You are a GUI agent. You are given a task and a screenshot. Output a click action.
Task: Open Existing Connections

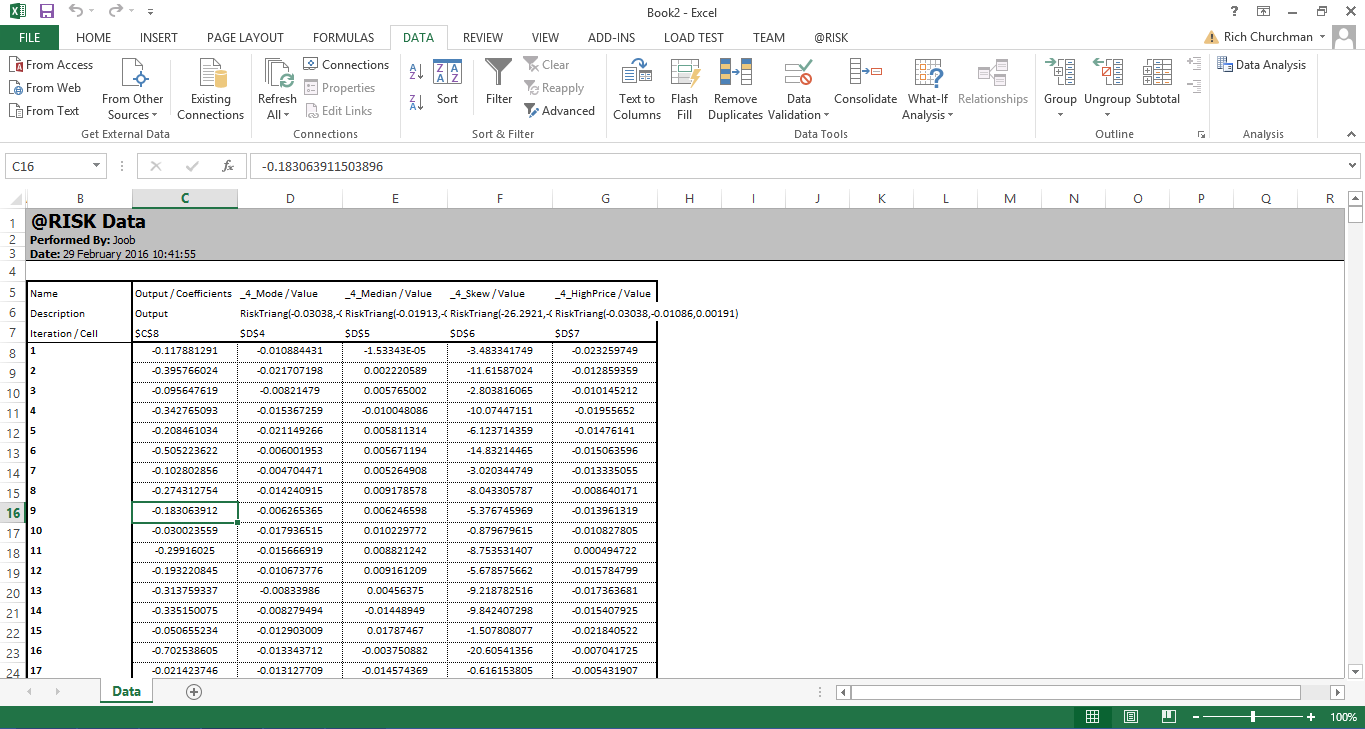[x=211, y=90]
